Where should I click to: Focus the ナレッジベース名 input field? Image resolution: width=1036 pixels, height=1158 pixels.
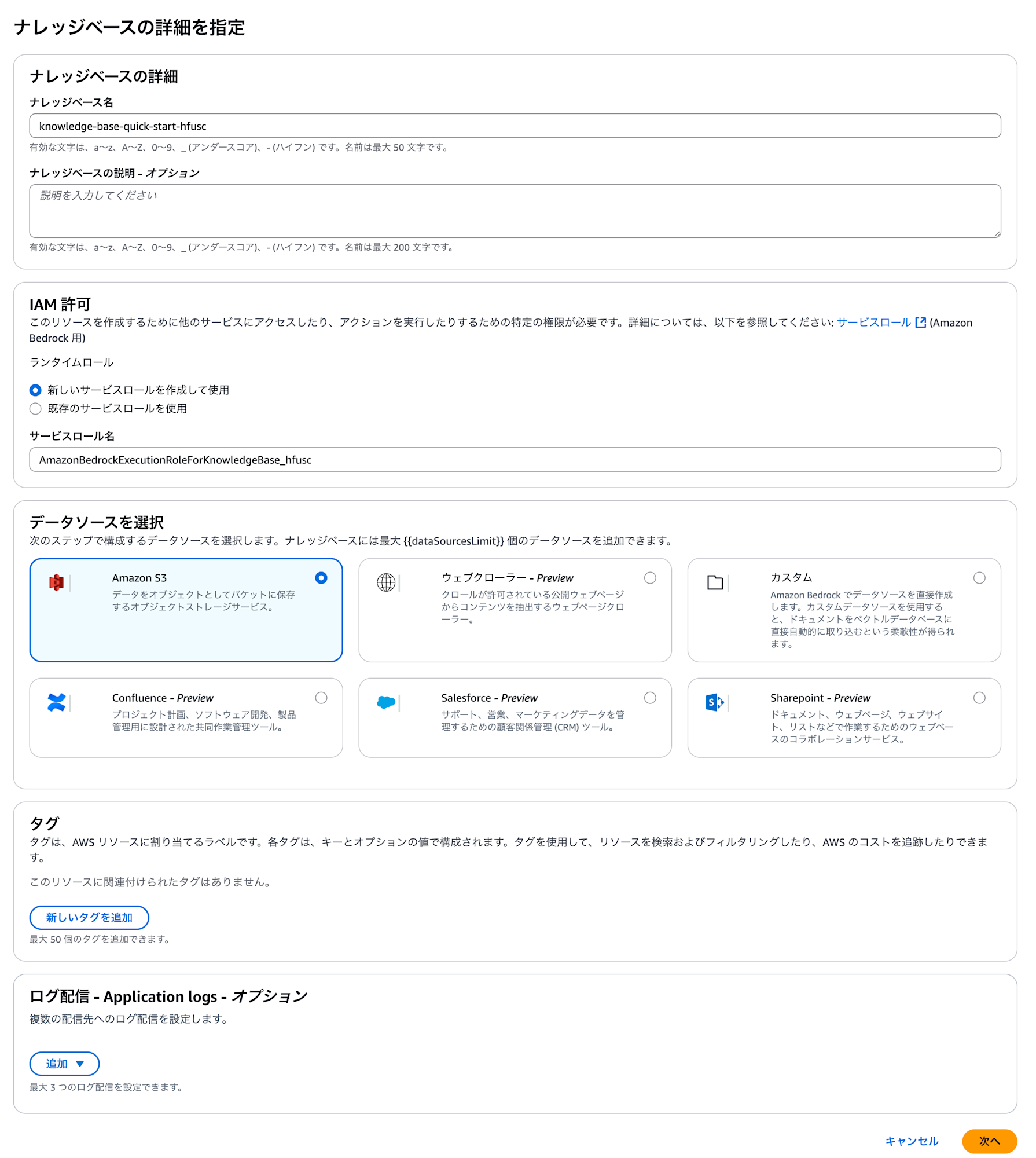coord(515,126)
